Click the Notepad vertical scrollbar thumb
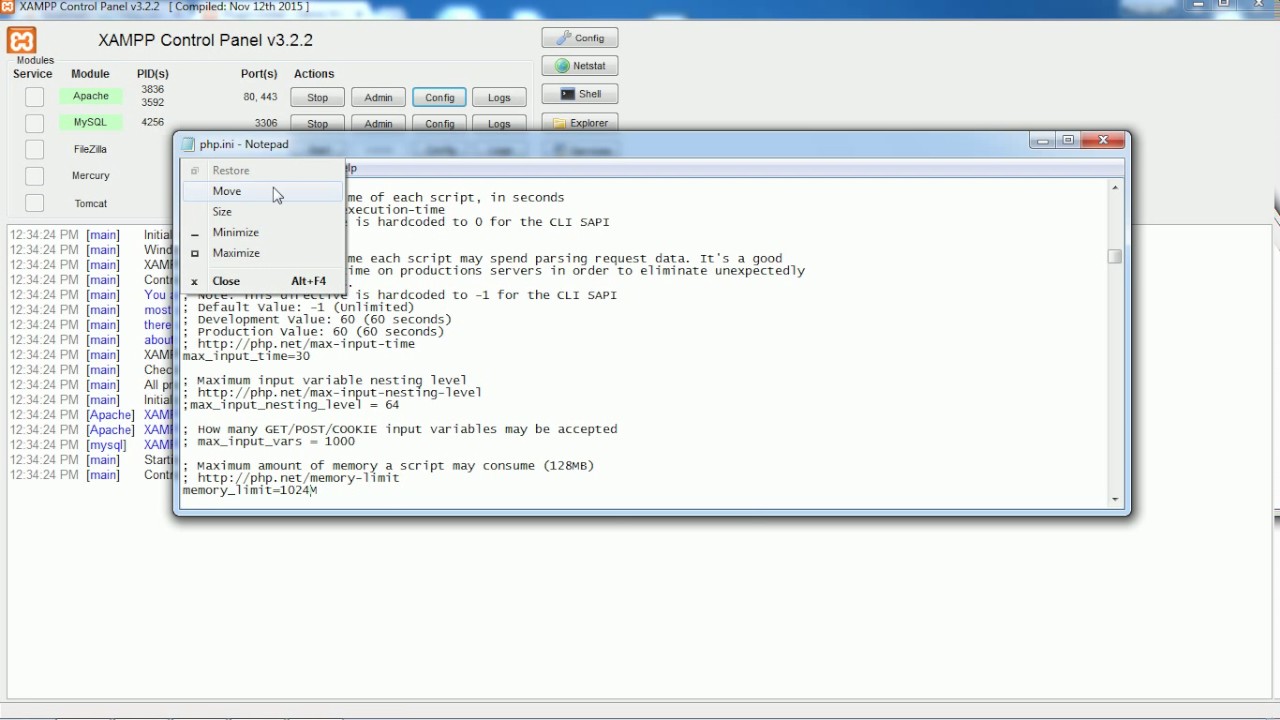1280x720 pixels. 1115,257
